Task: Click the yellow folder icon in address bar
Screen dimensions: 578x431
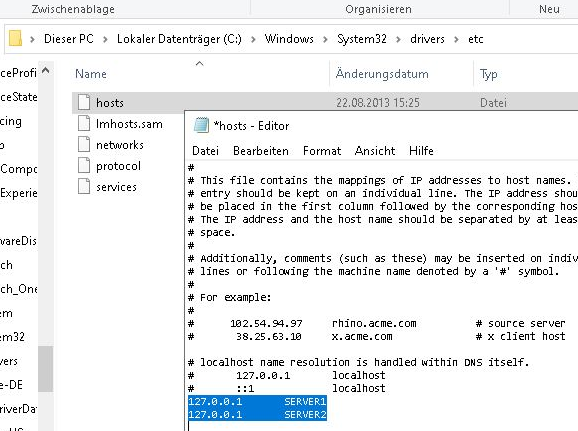Action: click(x=15, y=38)
